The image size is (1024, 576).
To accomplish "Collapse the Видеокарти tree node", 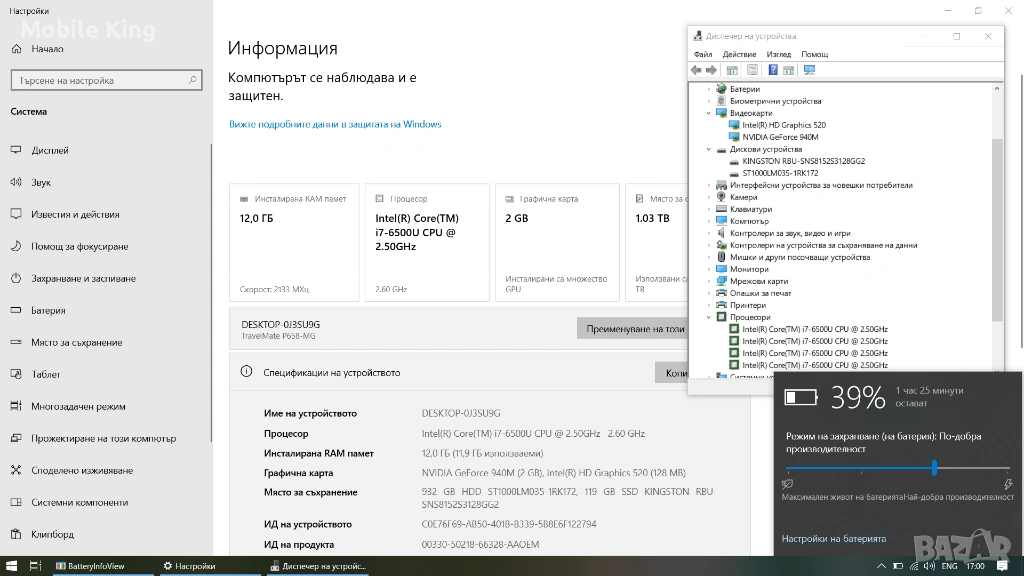I will (709, 113).
